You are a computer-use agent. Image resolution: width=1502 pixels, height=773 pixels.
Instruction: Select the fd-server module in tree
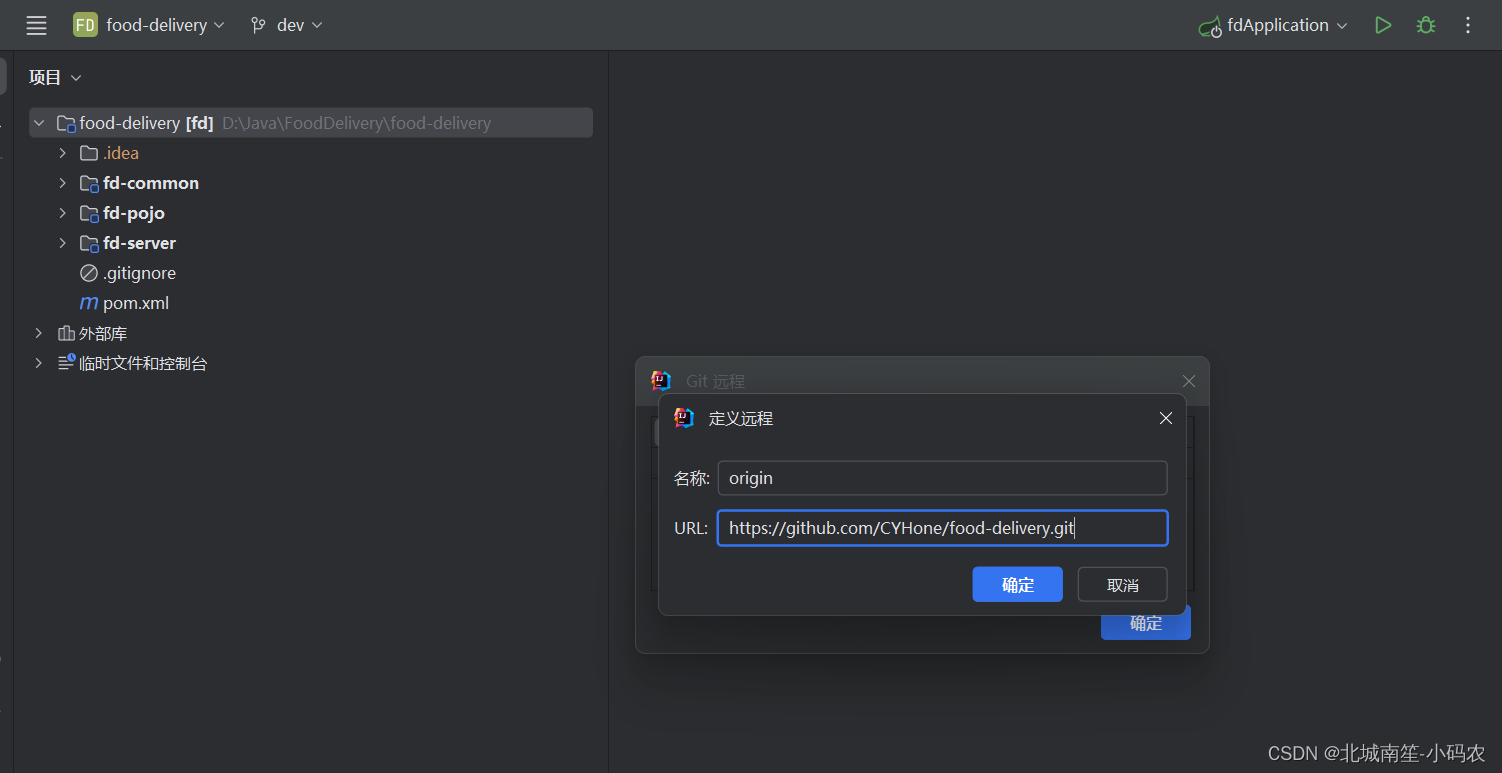tap(140, 242)
